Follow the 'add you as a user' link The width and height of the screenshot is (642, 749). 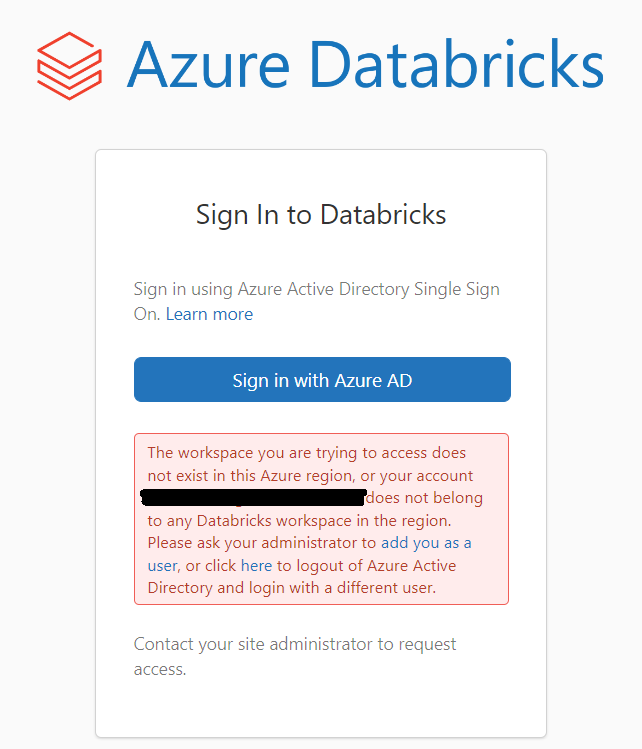426,543
